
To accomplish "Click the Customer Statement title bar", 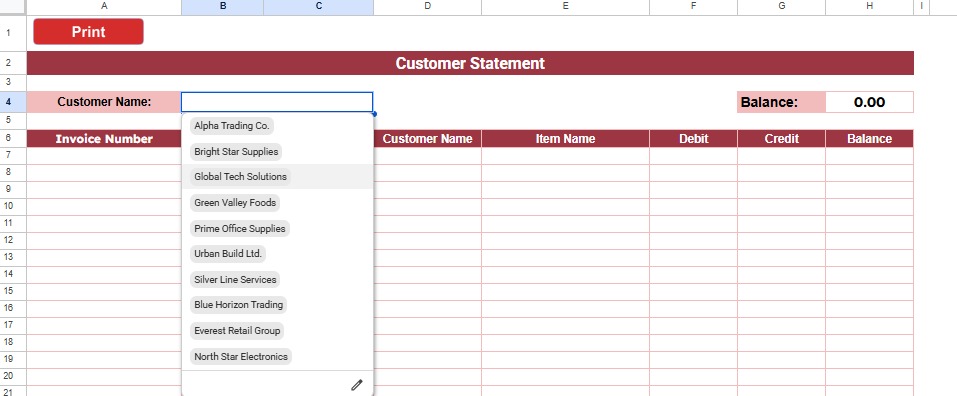I will coord(470,63).
